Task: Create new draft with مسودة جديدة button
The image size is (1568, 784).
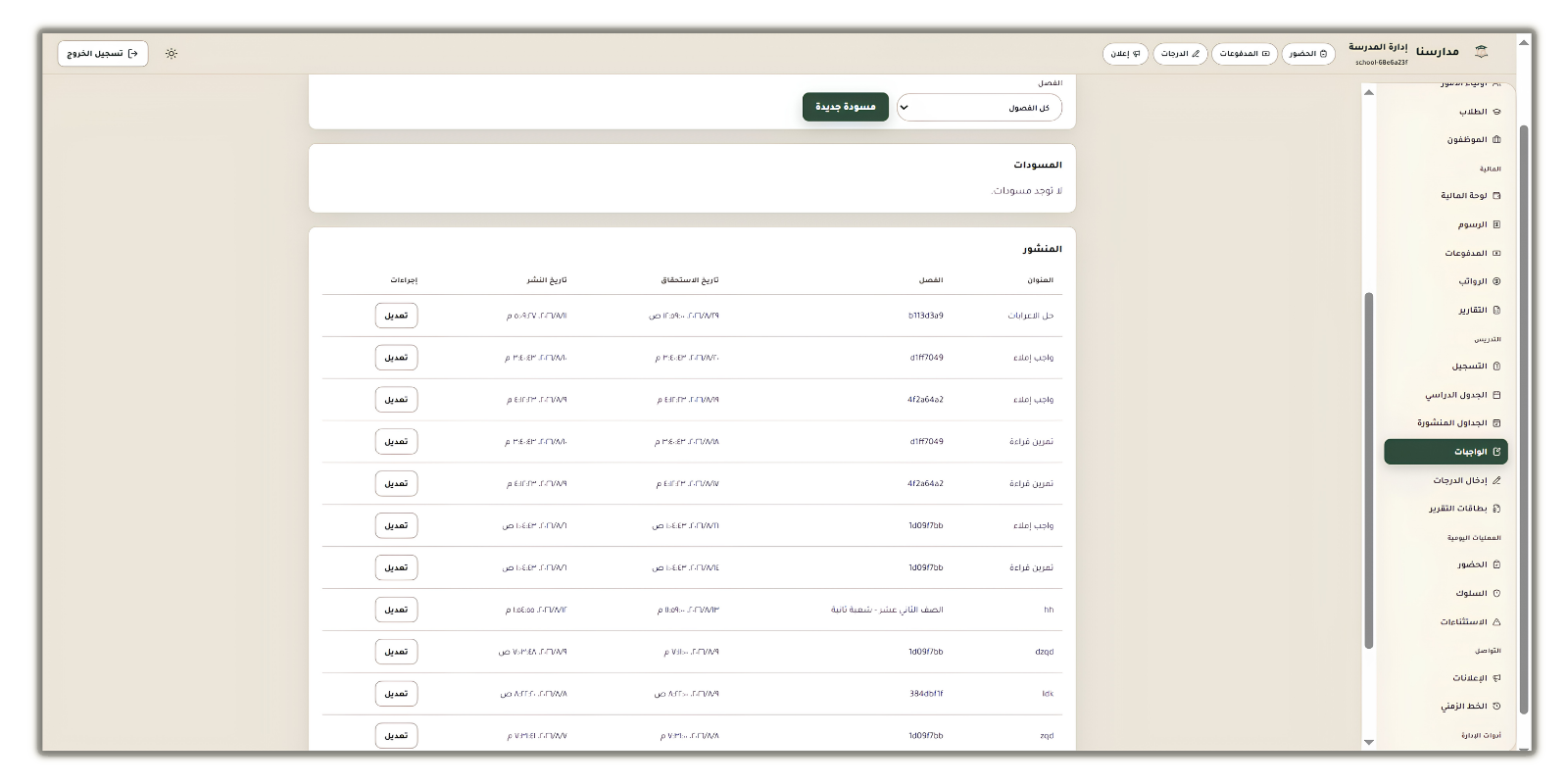Action: [x=846, y=107]
